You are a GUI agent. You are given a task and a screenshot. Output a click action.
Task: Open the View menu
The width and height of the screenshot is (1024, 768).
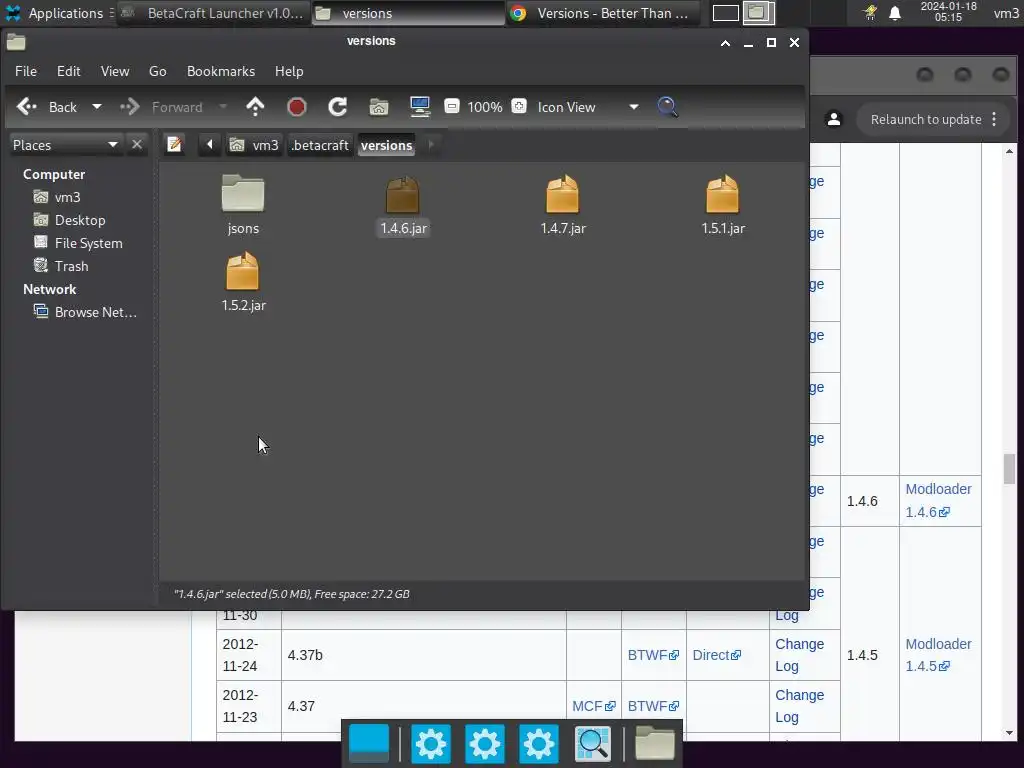[115, 71]
